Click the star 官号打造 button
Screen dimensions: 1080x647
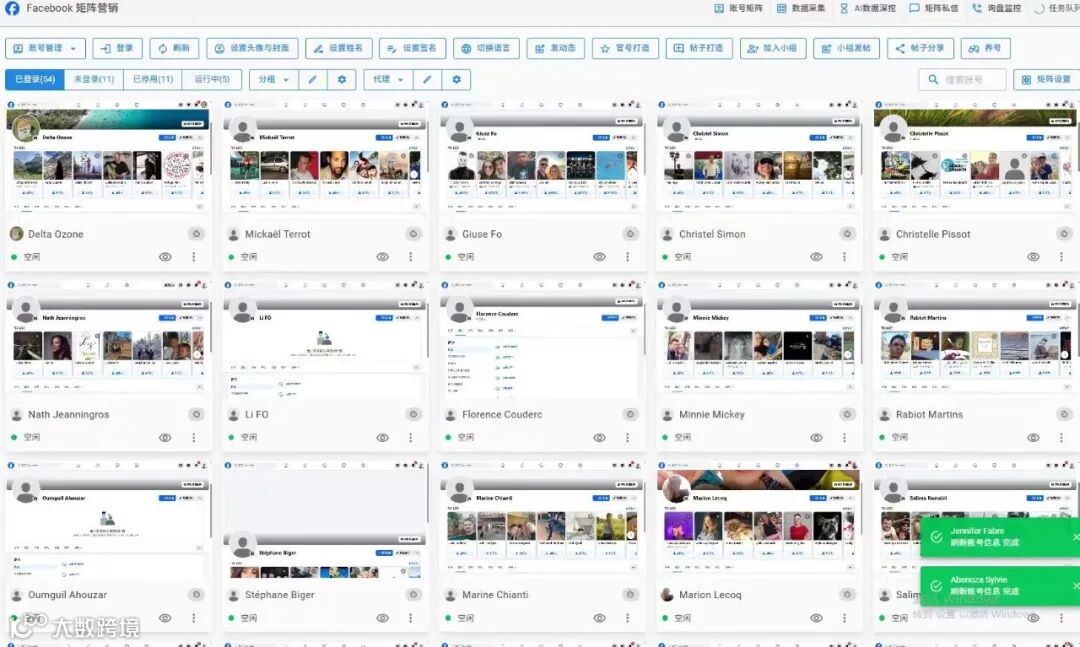(x=625, y=48)
